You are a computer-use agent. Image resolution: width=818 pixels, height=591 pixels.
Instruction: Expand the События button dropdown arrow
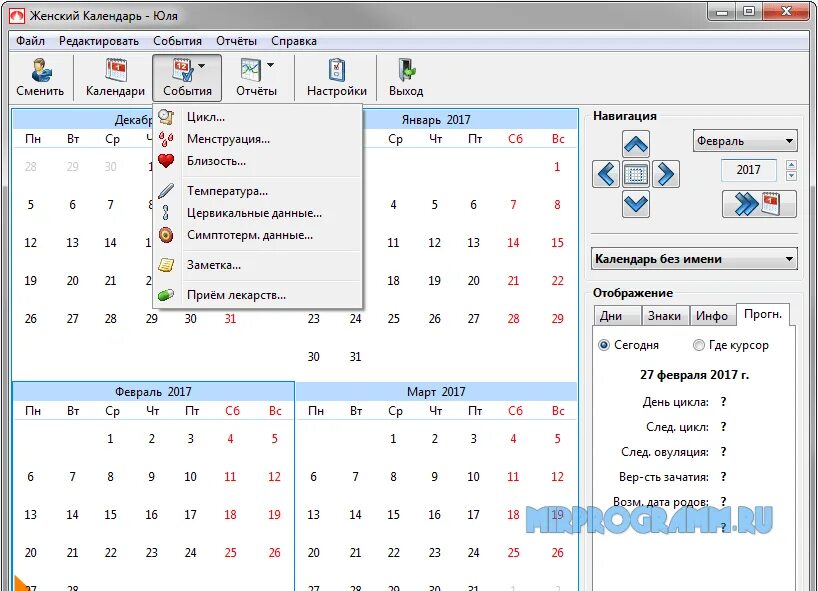pos(202,66)
